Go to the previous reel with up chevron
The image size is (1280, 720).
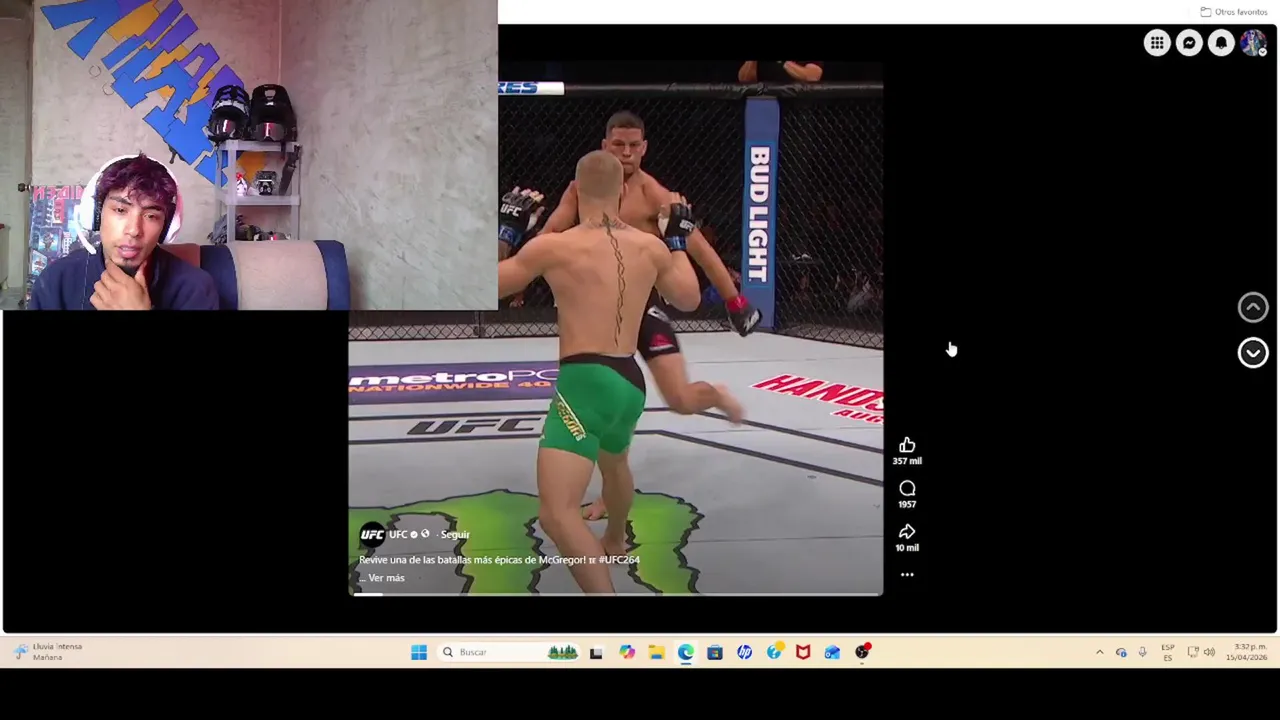1253,307
